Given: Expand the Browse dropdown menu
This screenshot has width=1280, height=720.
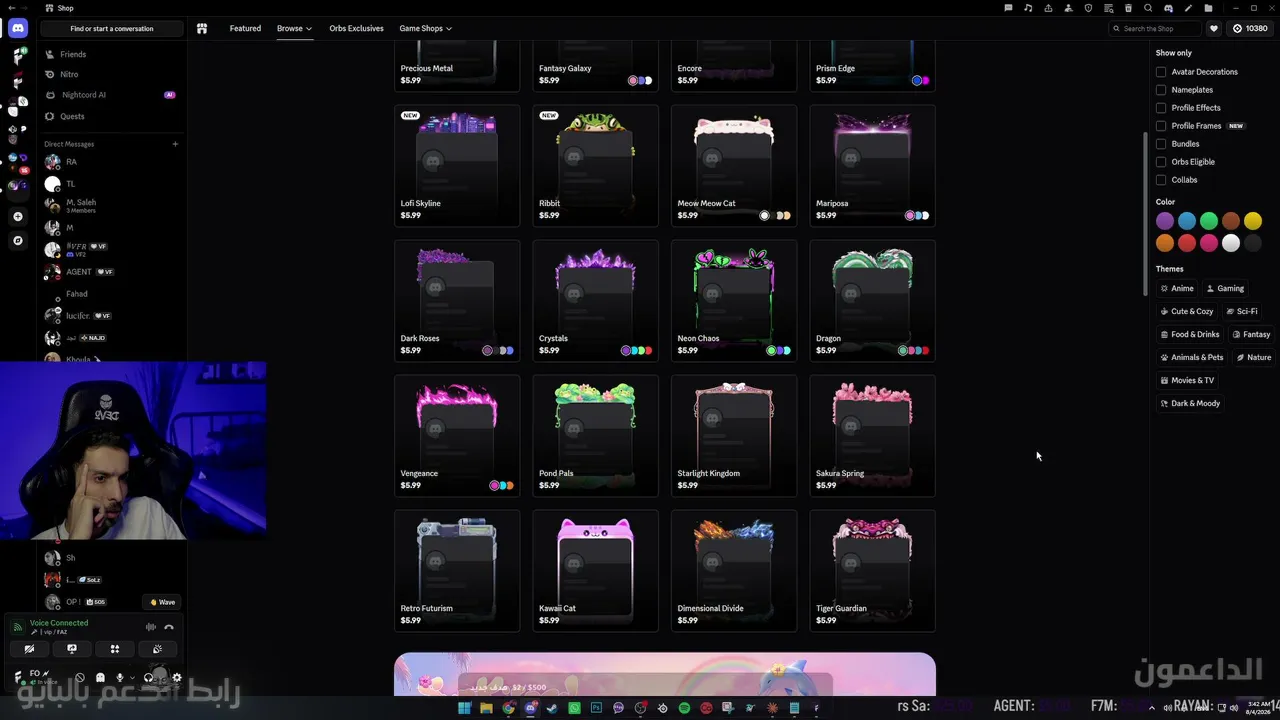Looking at the screenshot, I should click(x=294, y=28).
